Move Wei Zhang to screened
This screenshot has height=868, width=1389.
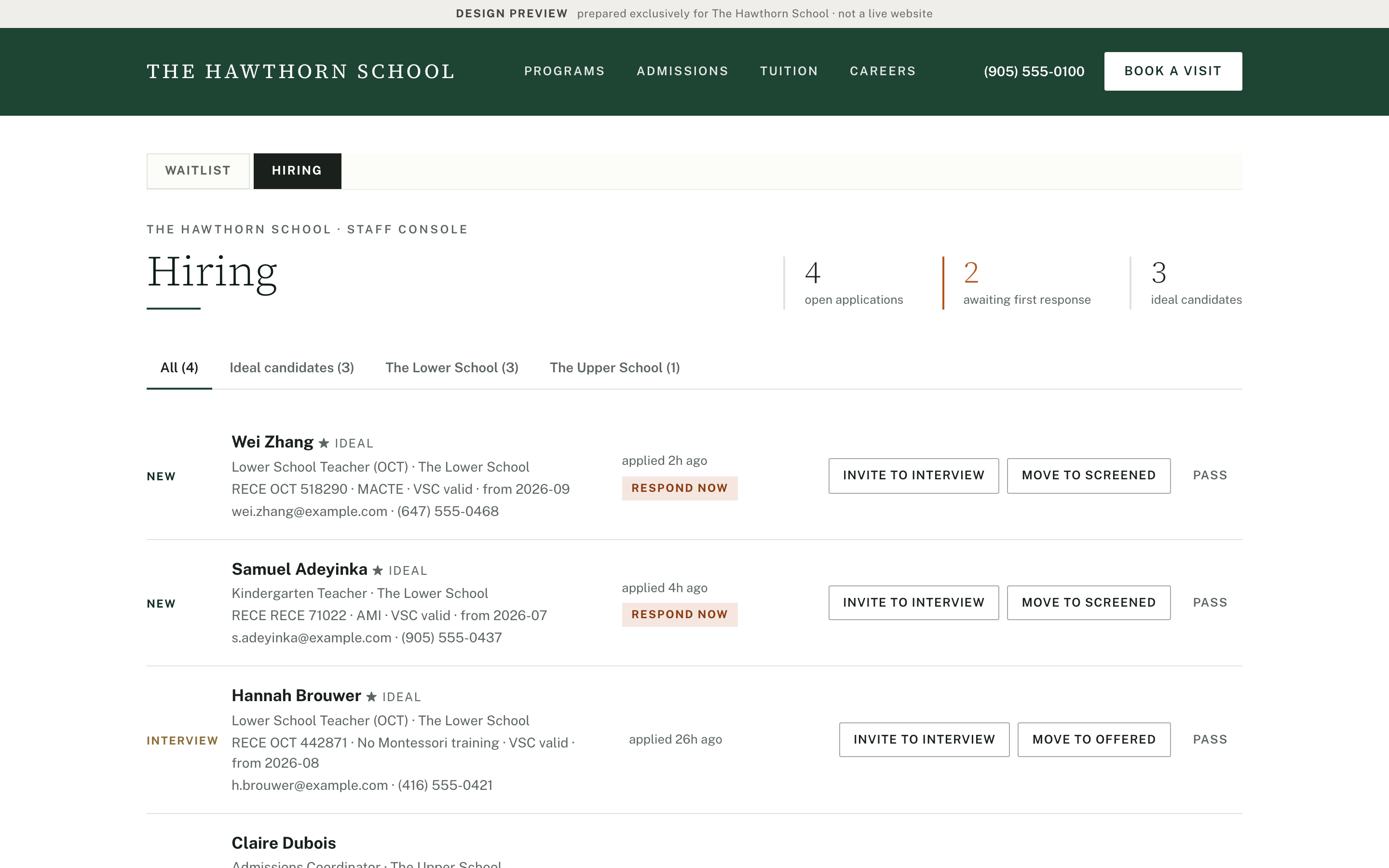[1089, 475]
